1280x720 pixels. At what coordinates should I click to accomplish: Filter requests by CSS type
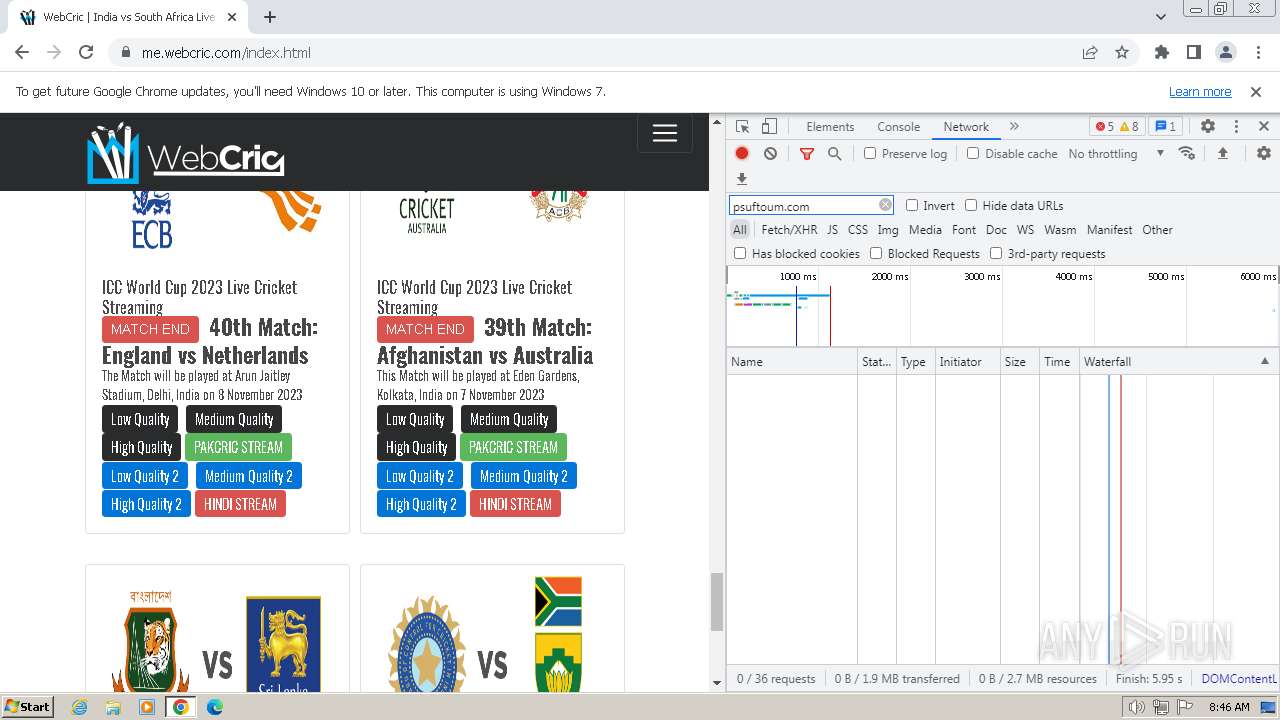(x=858, y=229)
